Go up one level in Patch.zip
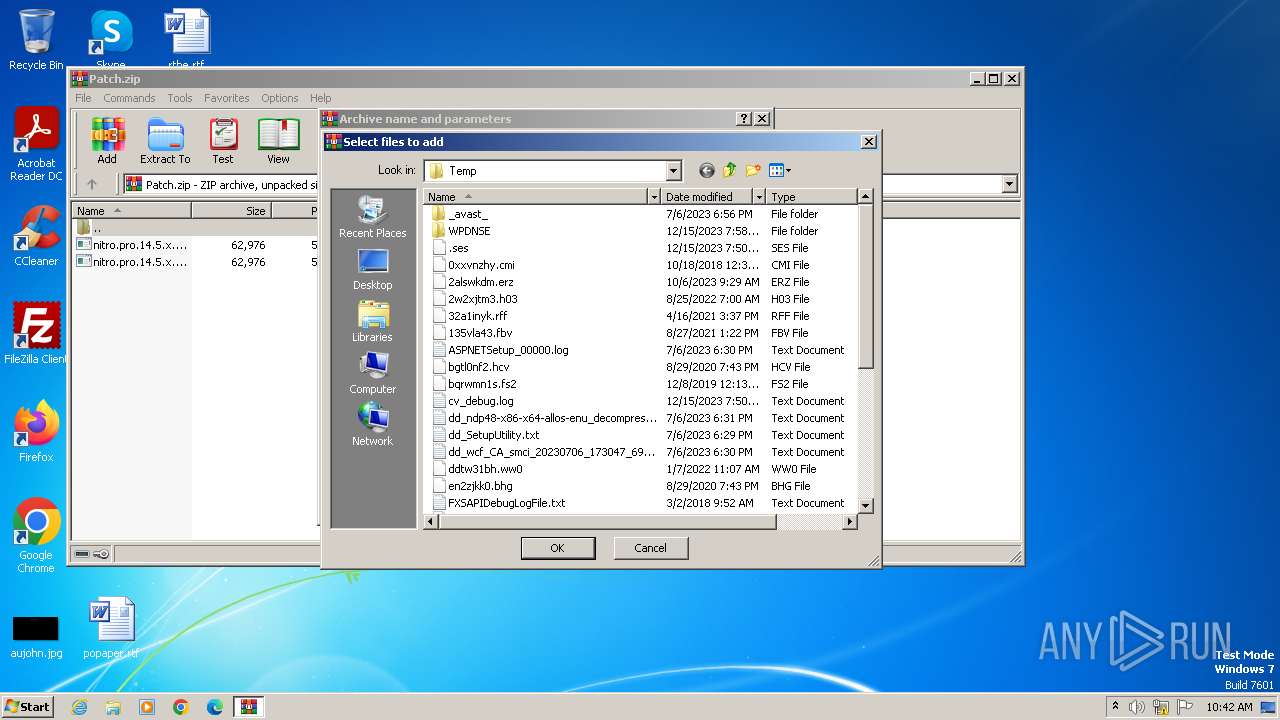The height and width of the screenshot is (720, 1280). tap(92, 184)
